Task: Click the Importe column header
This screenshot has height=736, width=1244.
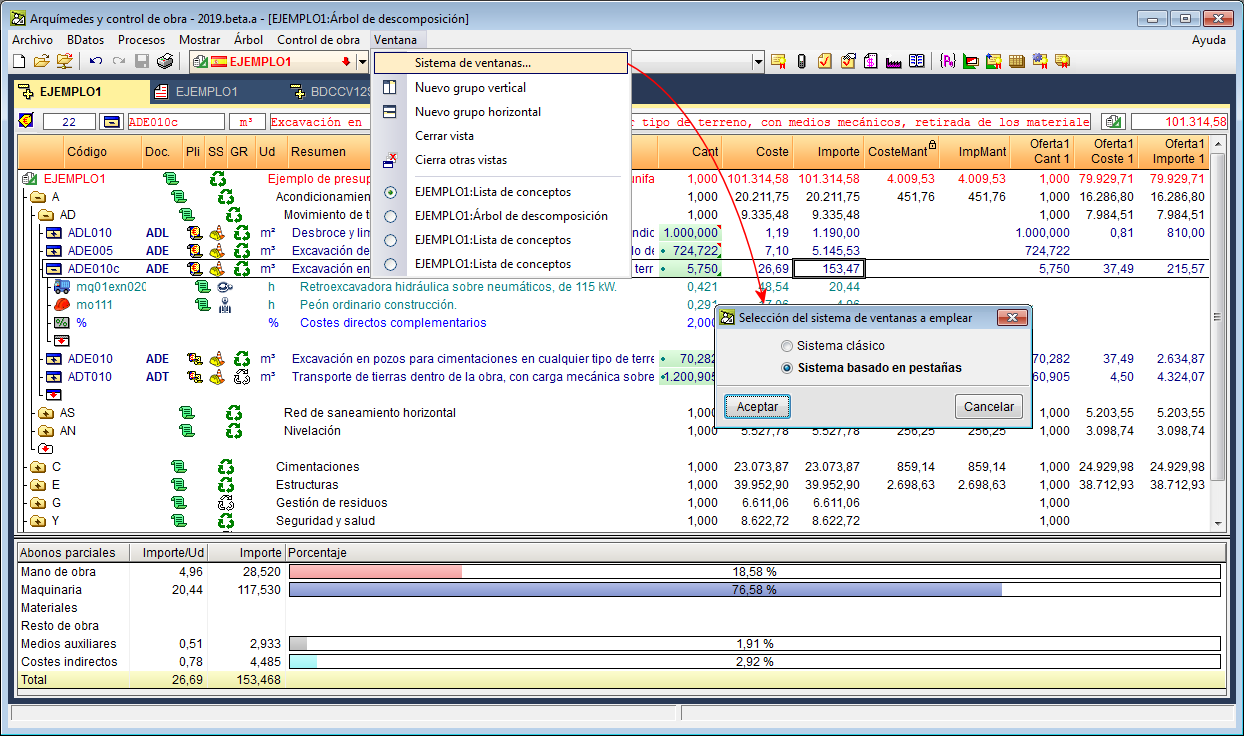Action: pyautogui.click(x=827, y=152)
